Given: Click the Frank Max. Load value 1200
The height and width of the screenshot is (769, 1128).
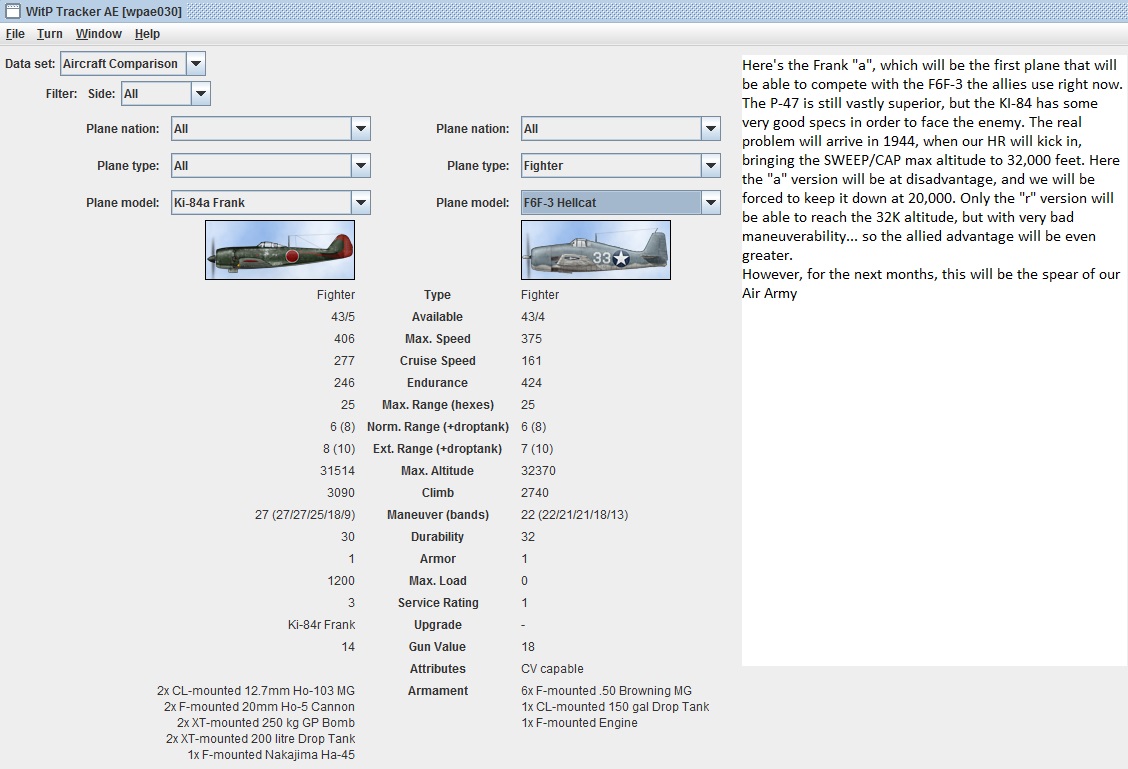Looking at the screenshot, I should coord(341,581).
